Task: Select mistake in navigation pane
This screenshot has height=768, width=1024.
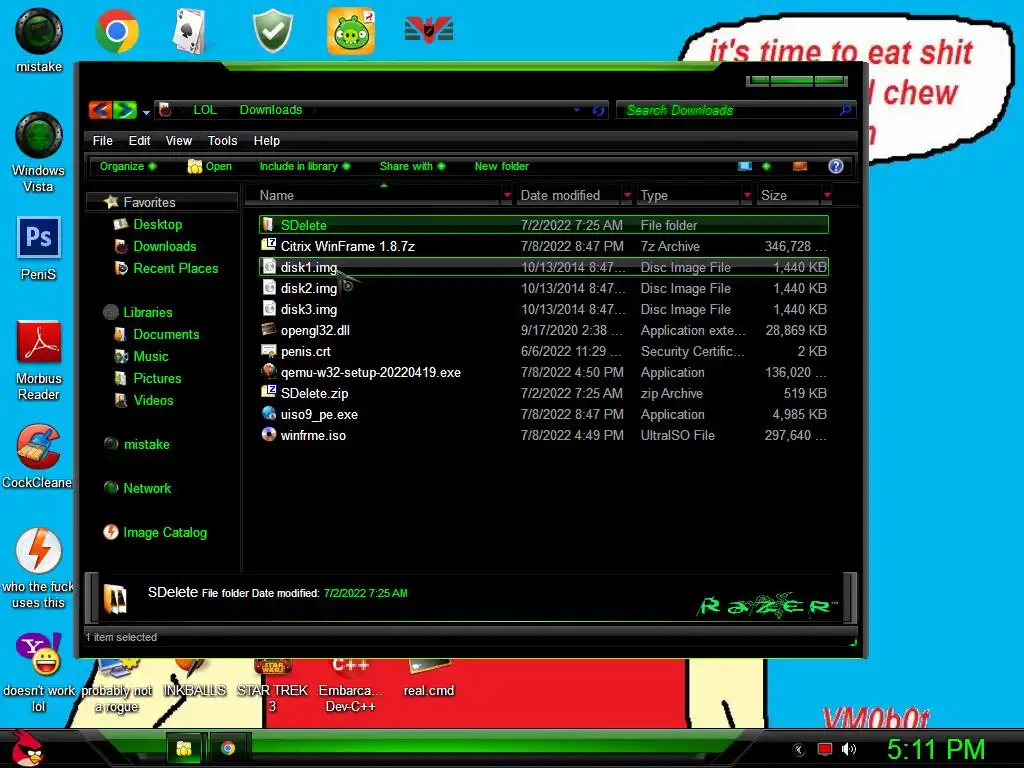Action: (x=146, y=444)
